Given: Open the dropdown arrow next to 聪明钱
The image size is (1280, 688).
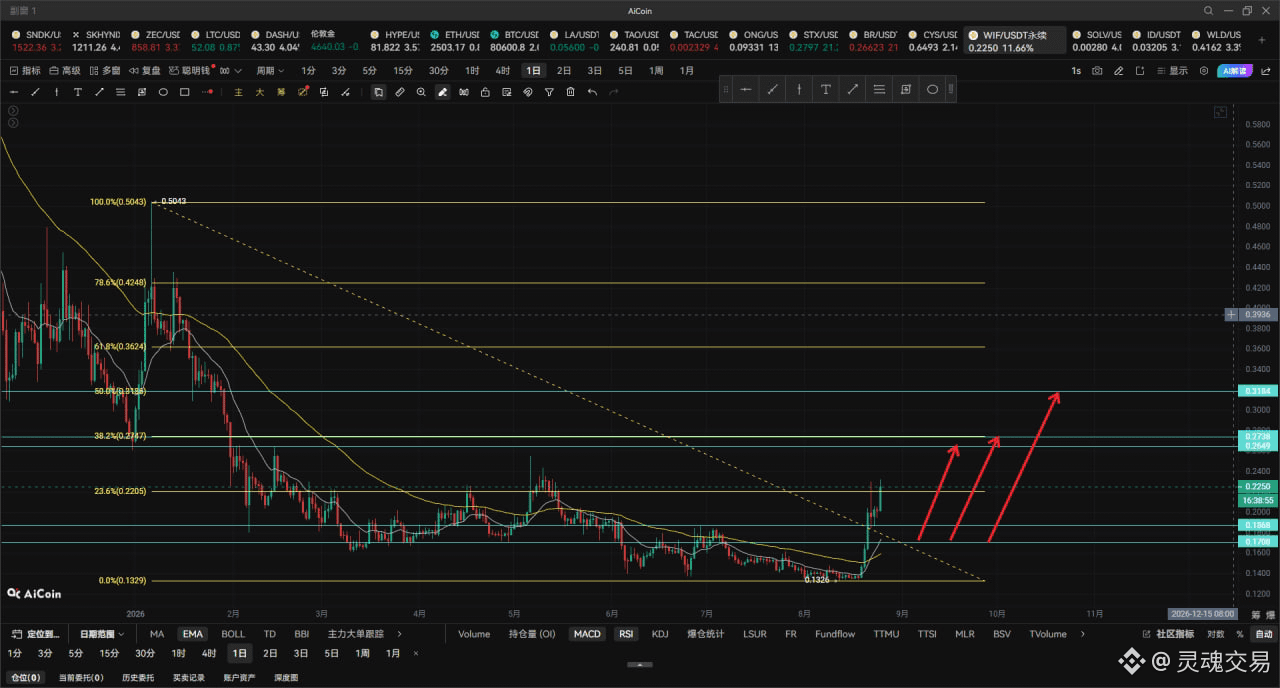Looking at the screenshot, I should tap(238, 71).
